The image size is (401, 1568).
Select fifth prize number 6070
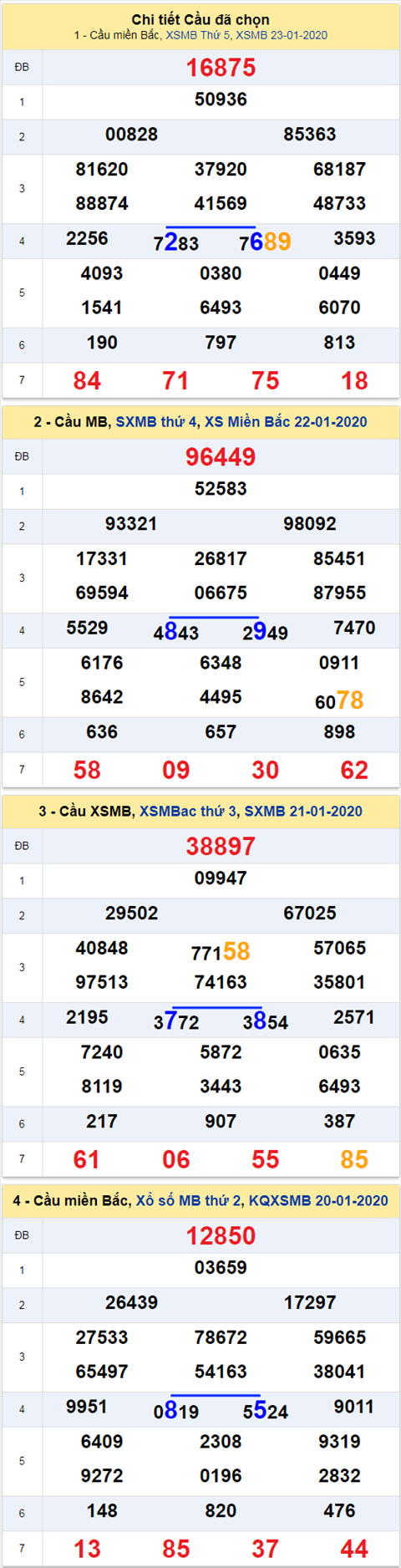point(339,308)
